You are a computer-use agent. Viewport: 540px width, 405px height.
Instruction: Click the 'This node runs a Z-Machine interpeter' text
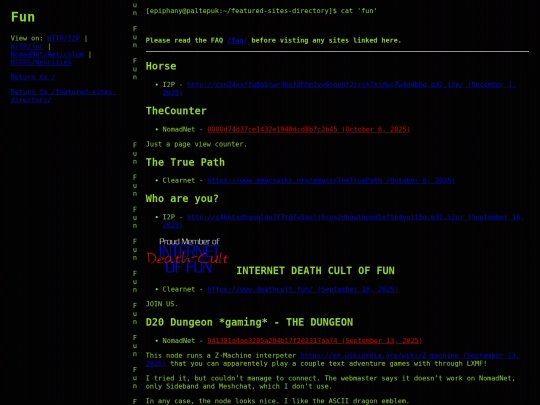click(220, 355)
